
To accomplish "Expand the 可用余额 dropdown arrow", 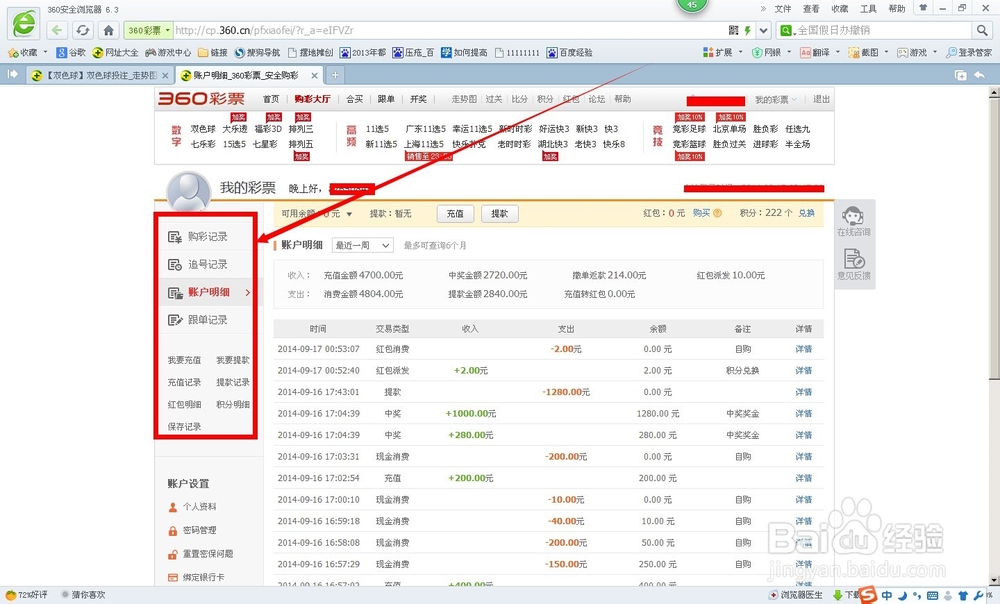I will pyautogui.click(x=349, y=214).
